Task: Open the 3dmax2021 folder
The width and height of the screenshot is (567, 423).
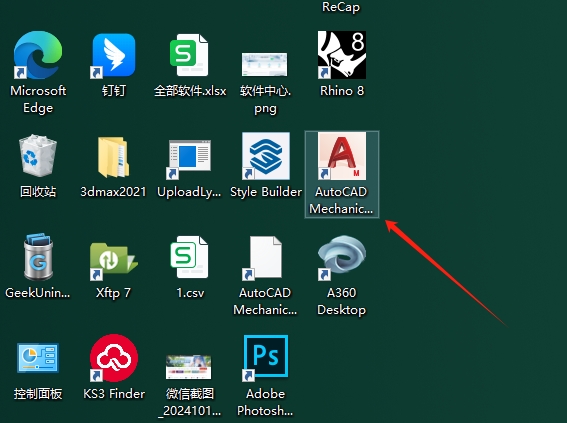Action: (114, 157)
